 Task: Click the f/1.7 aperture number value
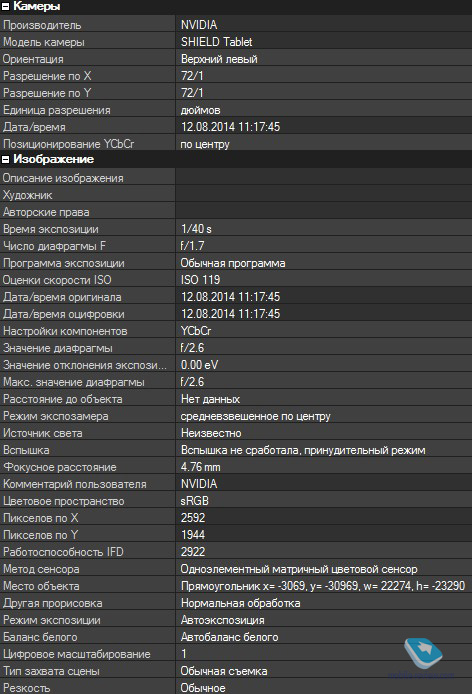193,246
